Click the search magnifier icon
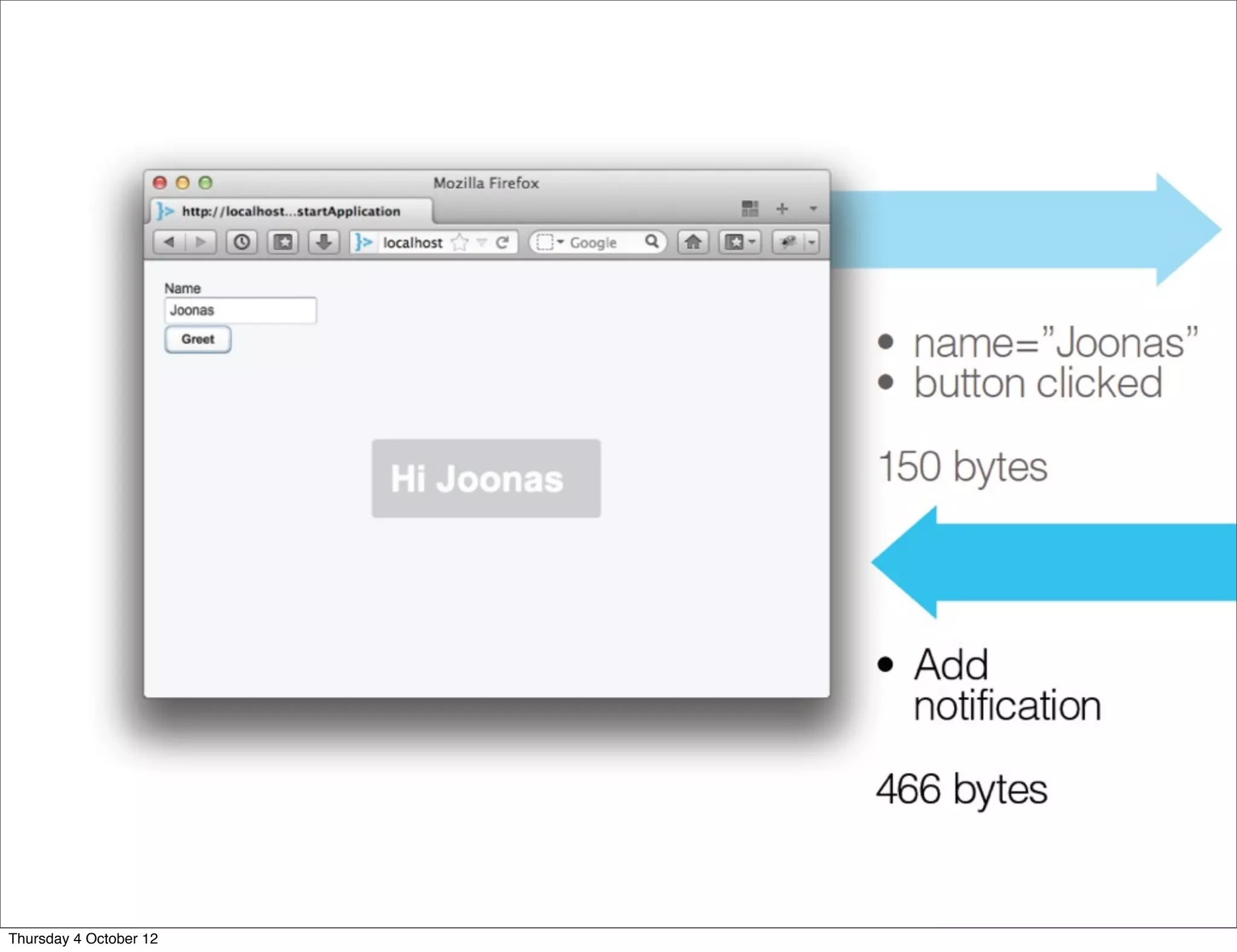1237x952 pixels. click(652, 242)
